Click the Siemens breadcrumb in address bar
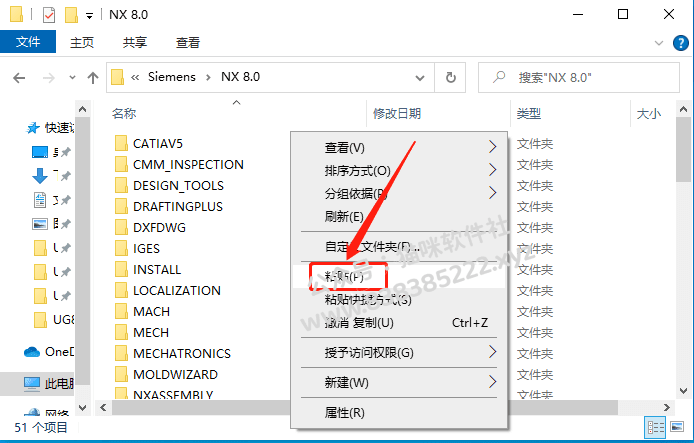694x443 pixels. tap(172, 77)
